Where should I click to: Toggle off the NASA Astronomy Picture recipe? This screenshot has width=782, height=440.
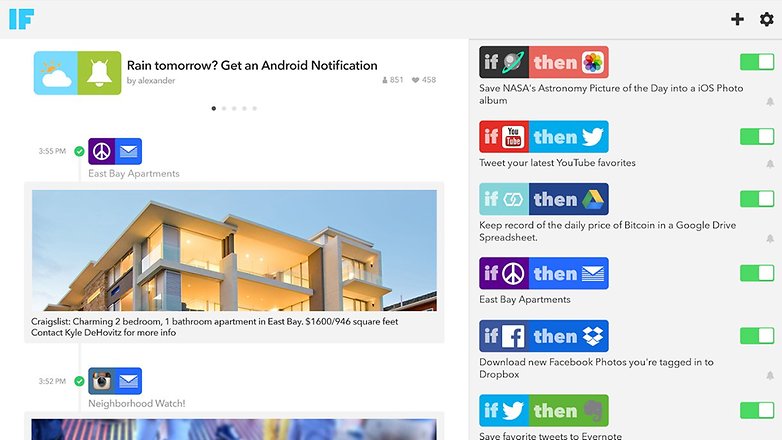click(757, 62)
